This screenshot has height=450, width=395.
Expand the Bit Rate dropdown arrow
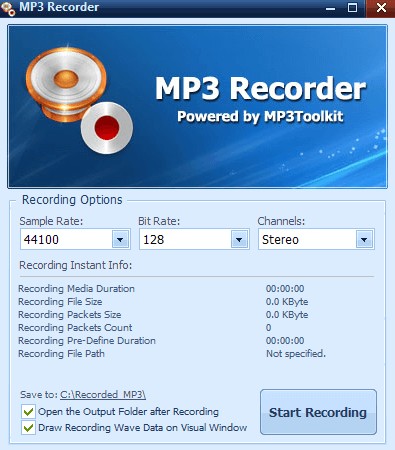pos(239,239)
